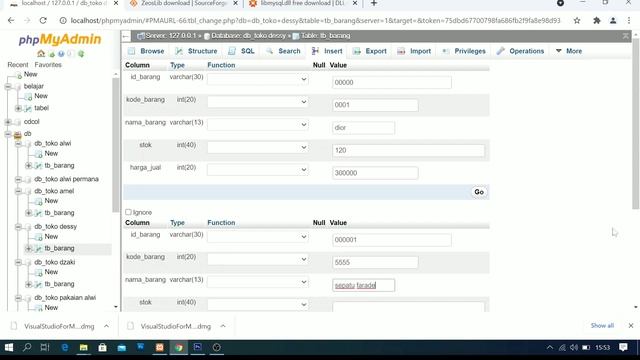Open function dropdown for first id_barang
640x360 pixels.
[x=258, y=79]
